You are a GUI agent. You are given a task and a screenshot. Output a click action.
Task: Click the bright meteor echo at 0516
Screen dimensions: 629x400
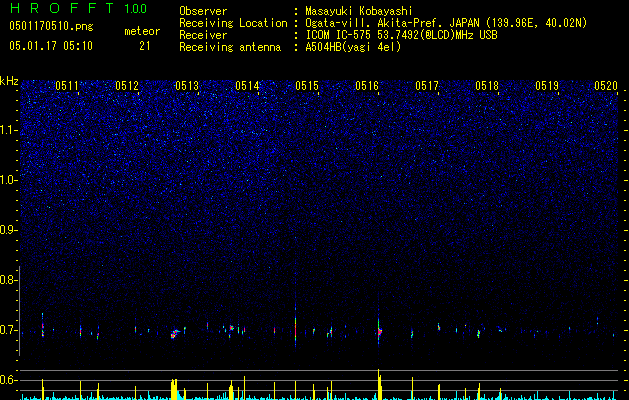pyautogui.click(x=379, y=331)
